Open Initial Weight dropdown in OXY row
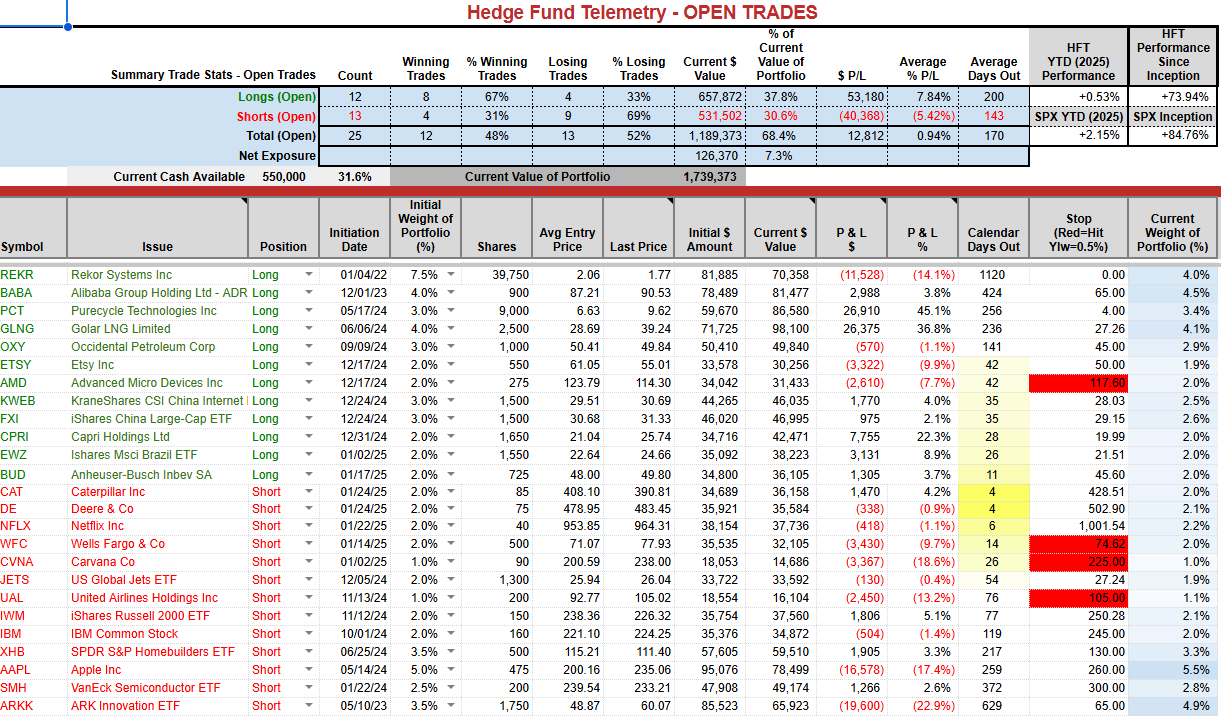 point(451,347)
